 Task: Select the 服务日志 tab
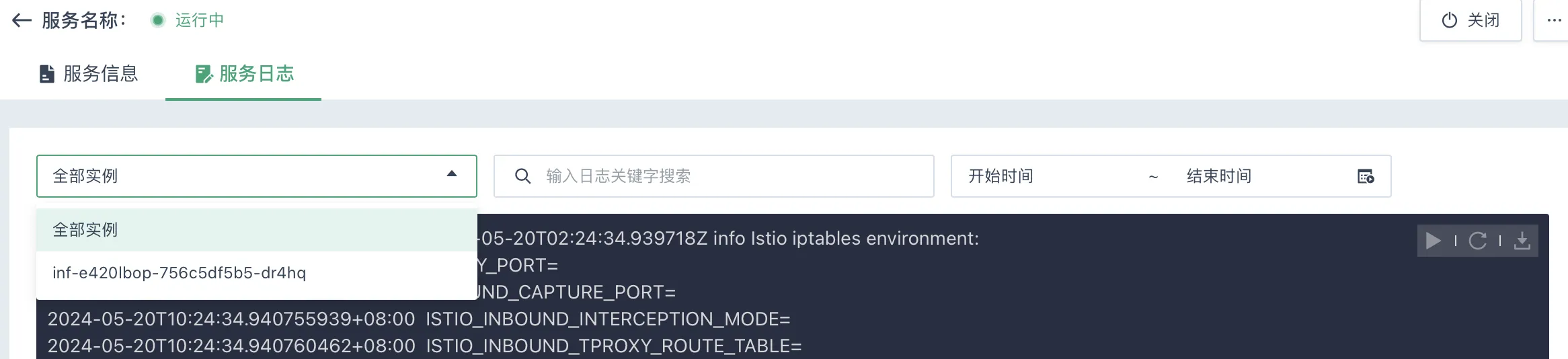[243, 74]
